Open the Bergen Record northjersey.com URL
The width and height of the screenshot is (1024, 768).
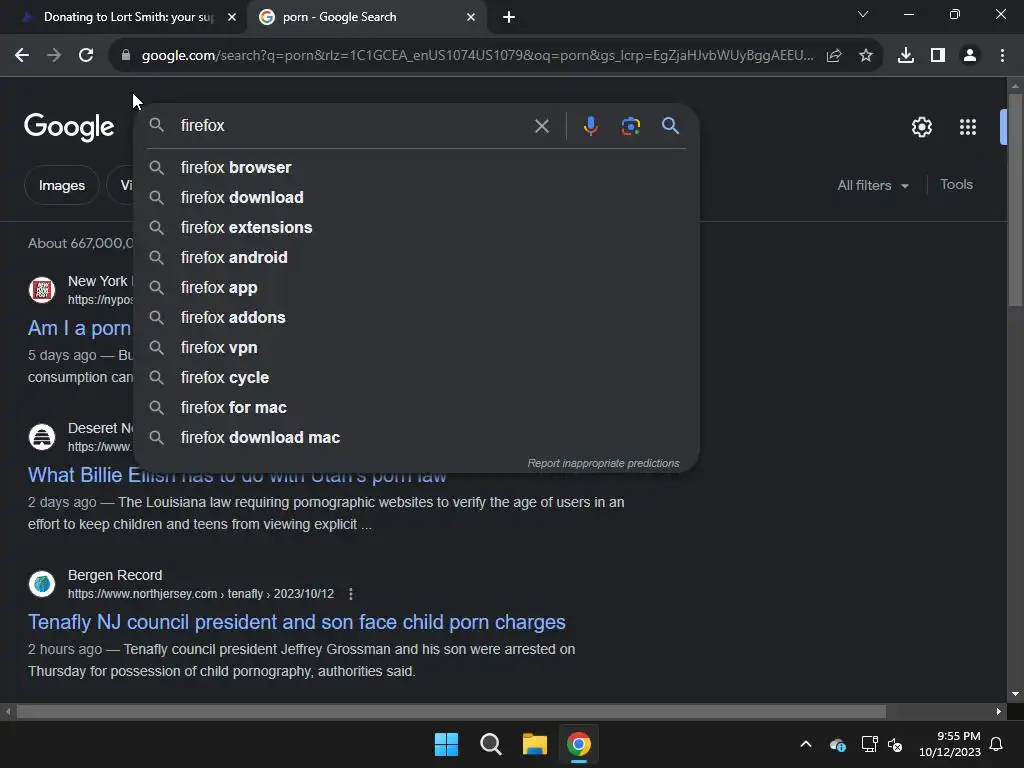click(x=200, y=594)
